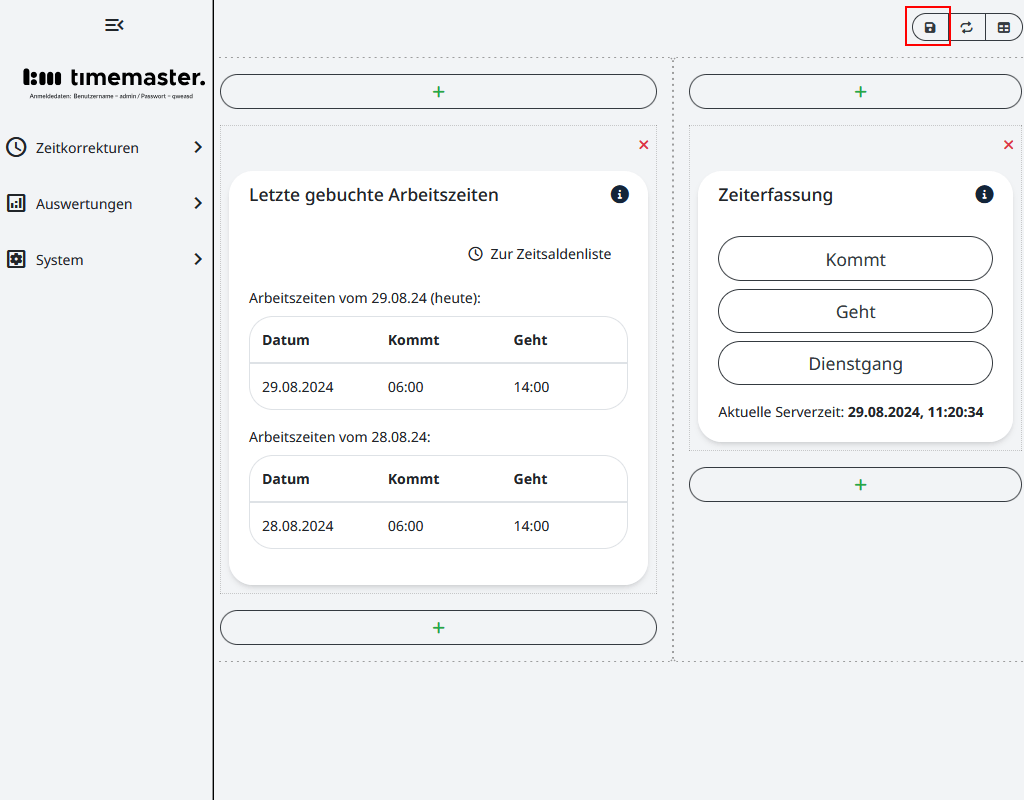Click the Zeitkorrekturen clock icon

[17, 147]
